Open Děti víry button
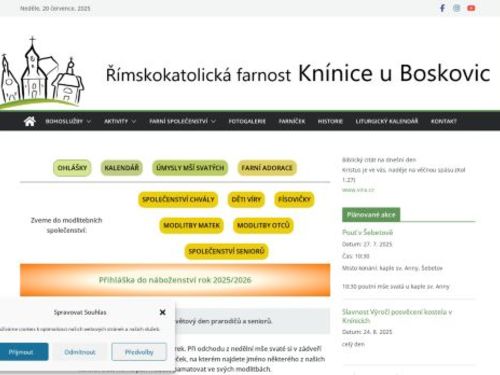 tap(246, 199)
